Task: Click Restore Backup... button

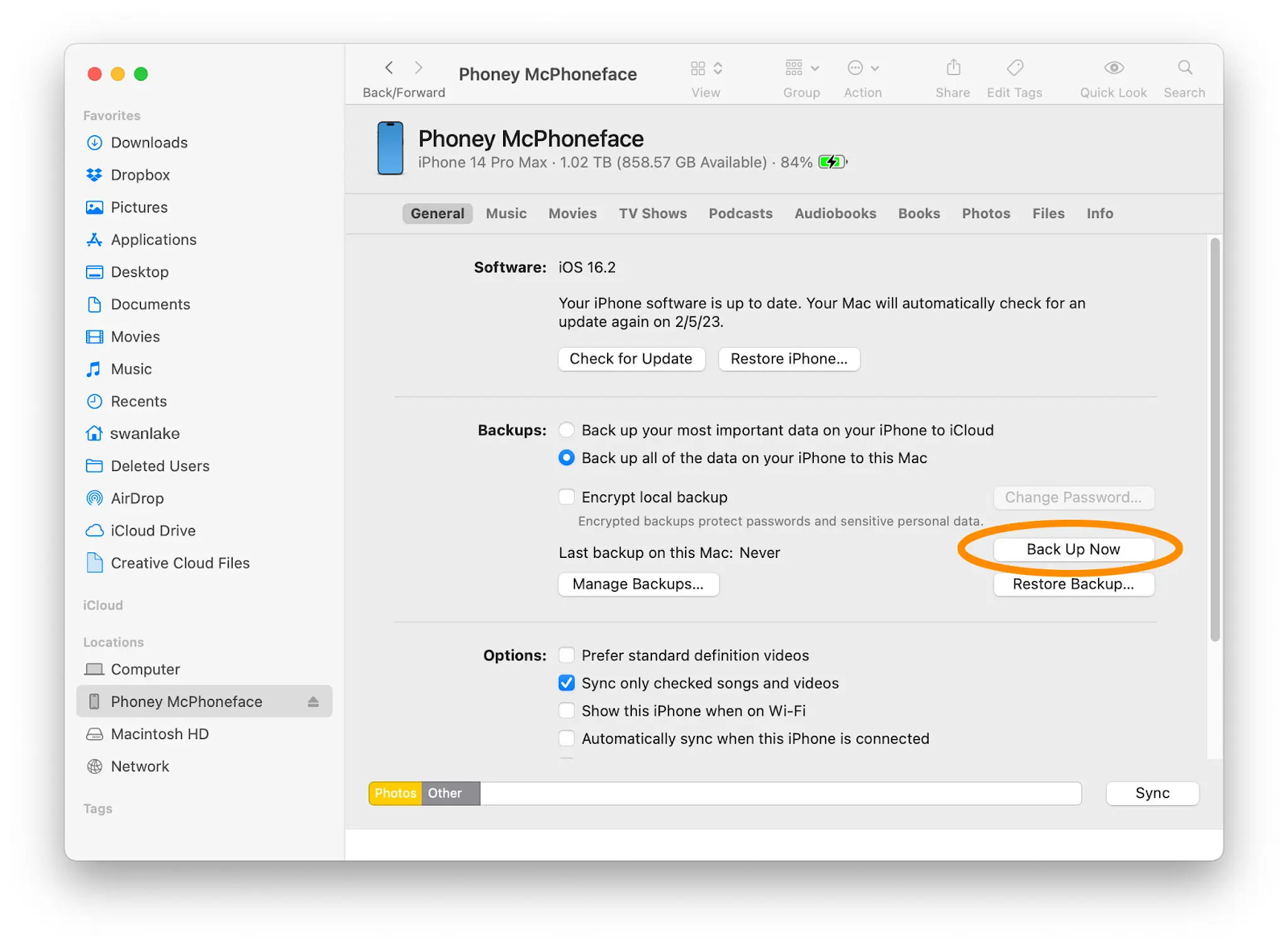Action: [x=1073, y=584]
